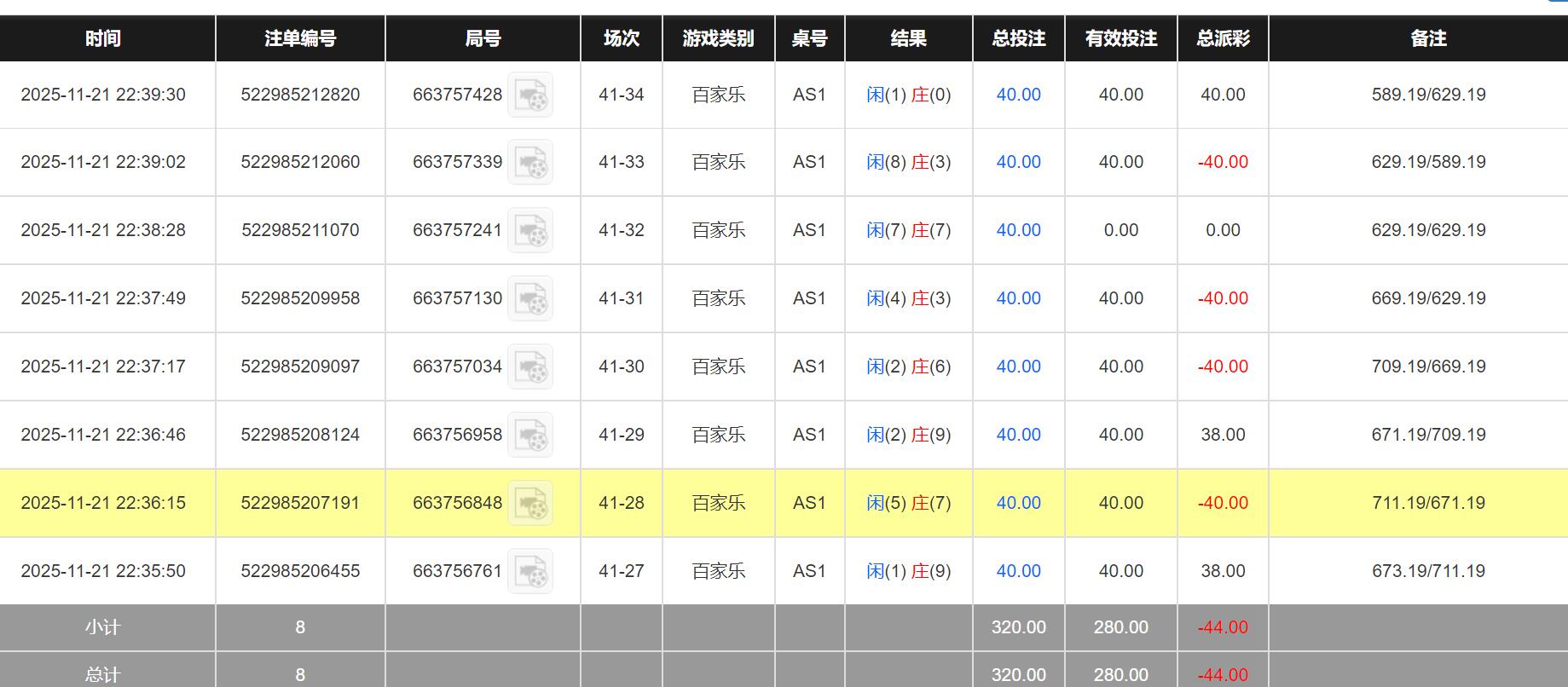The height and width of the screenshot is (687, 1568).
Task: Select bet order number 522985212820
Action: coord(300,95)
